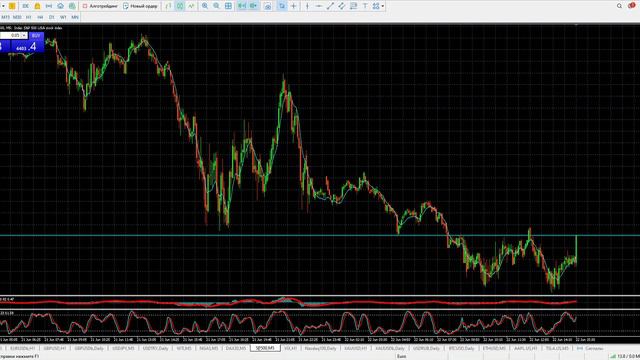This screenshot has width=640, height=360.
Task: Tile chart windows with grid icon
Action: [228, 6]
